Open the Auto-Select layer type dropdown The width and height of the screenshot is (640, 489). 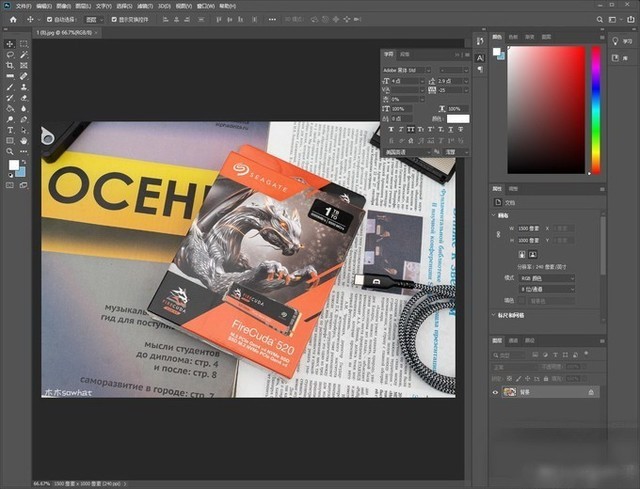point(95,19)
